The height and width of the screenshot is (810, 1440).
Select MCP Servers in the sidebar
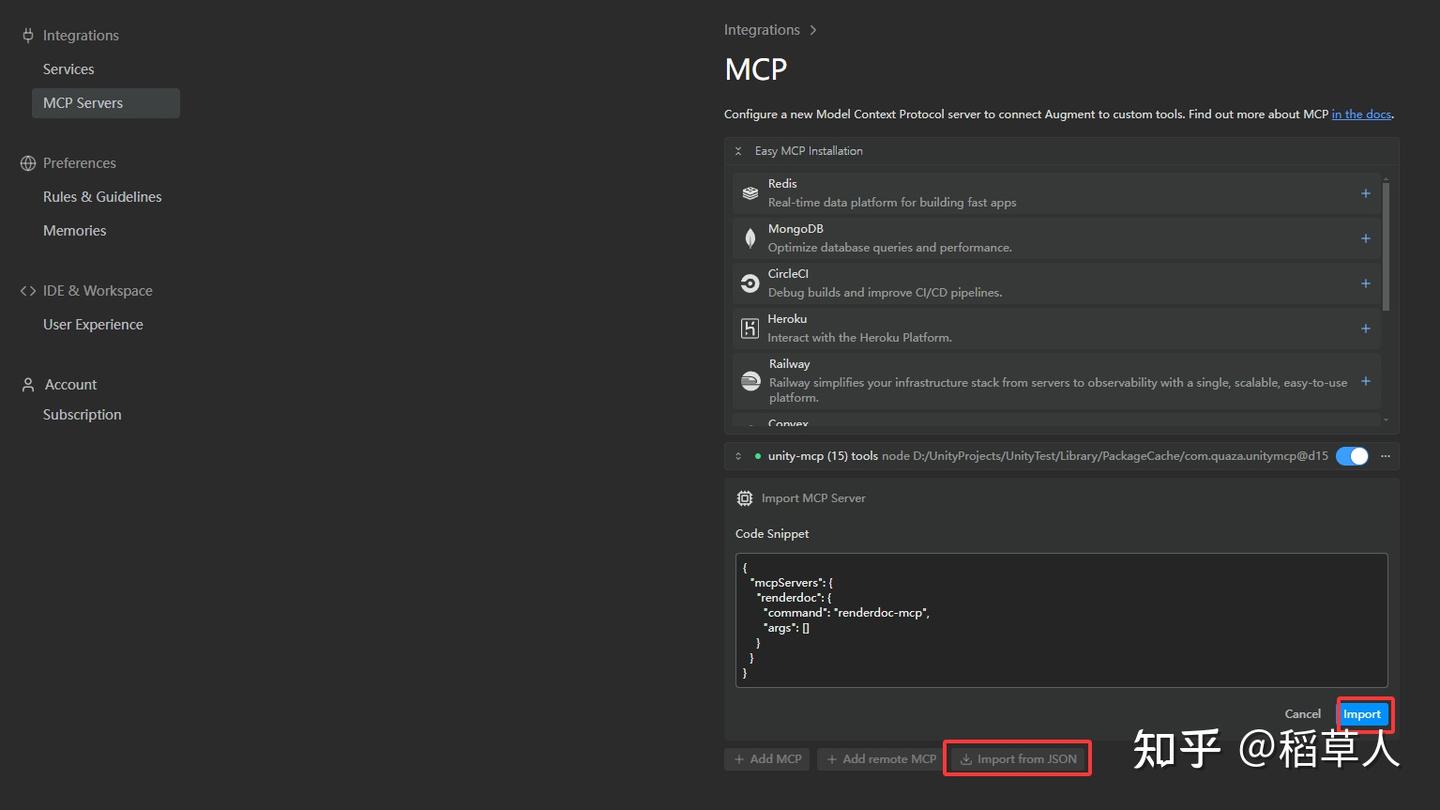pos(106,103)
